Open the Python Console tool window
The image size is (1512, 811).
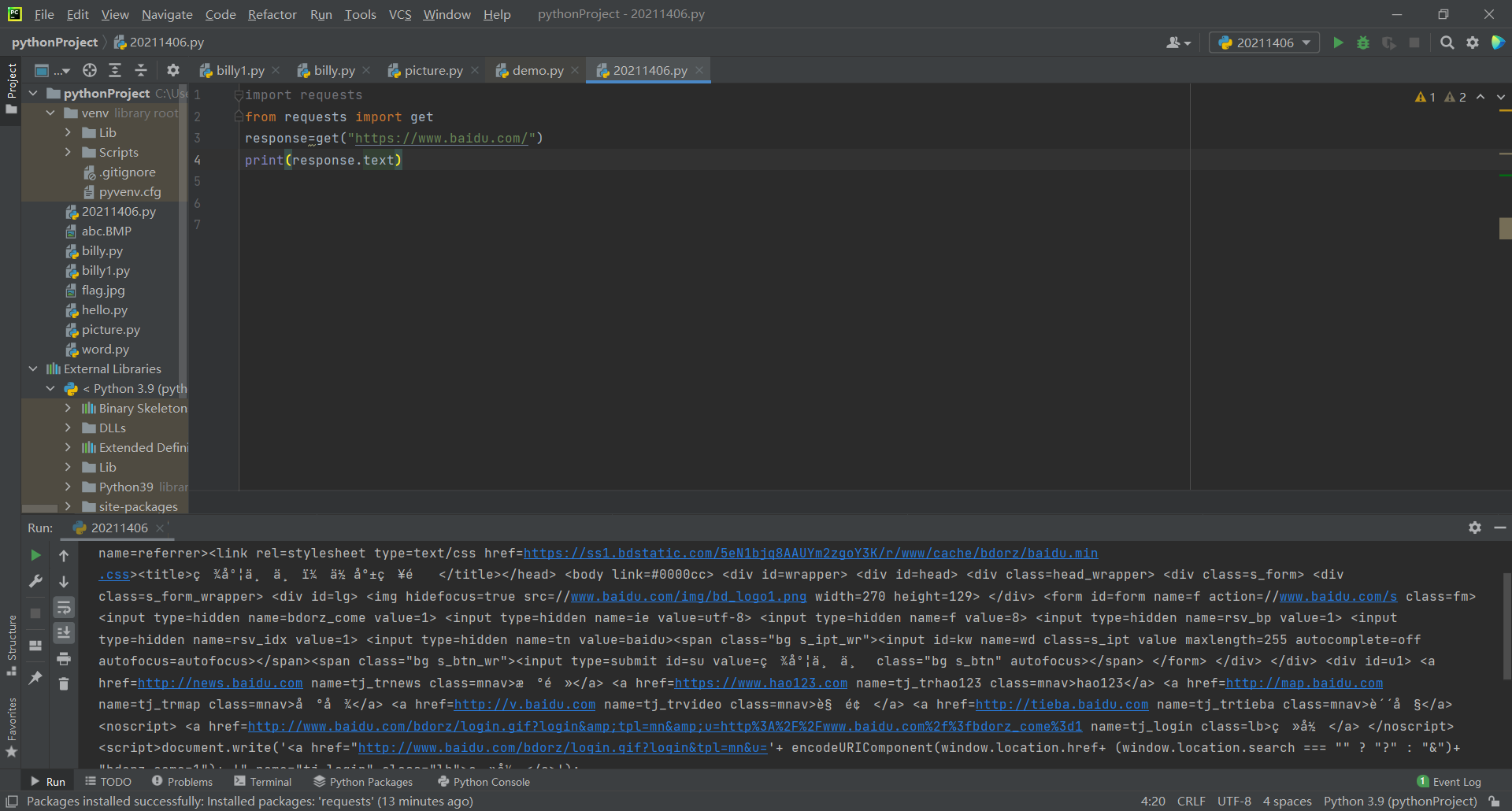click(484, 782)
